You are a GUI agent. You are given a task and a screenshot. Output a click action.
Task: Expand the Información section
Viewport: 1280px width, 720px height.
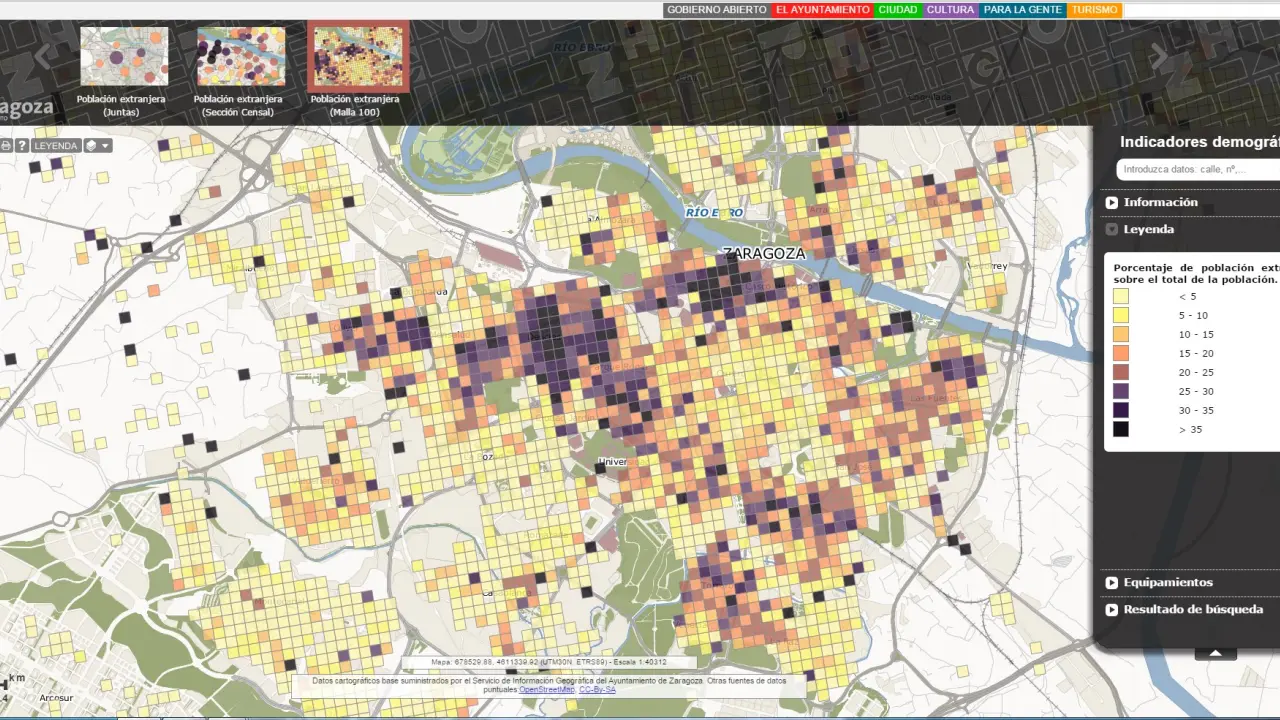[1160, 202]
